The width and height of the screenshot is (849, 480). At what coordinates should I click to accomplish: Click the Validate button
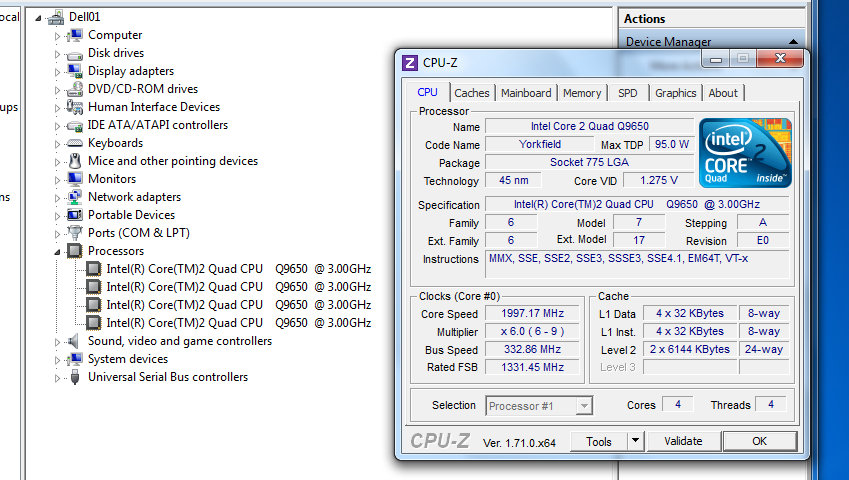683,441
